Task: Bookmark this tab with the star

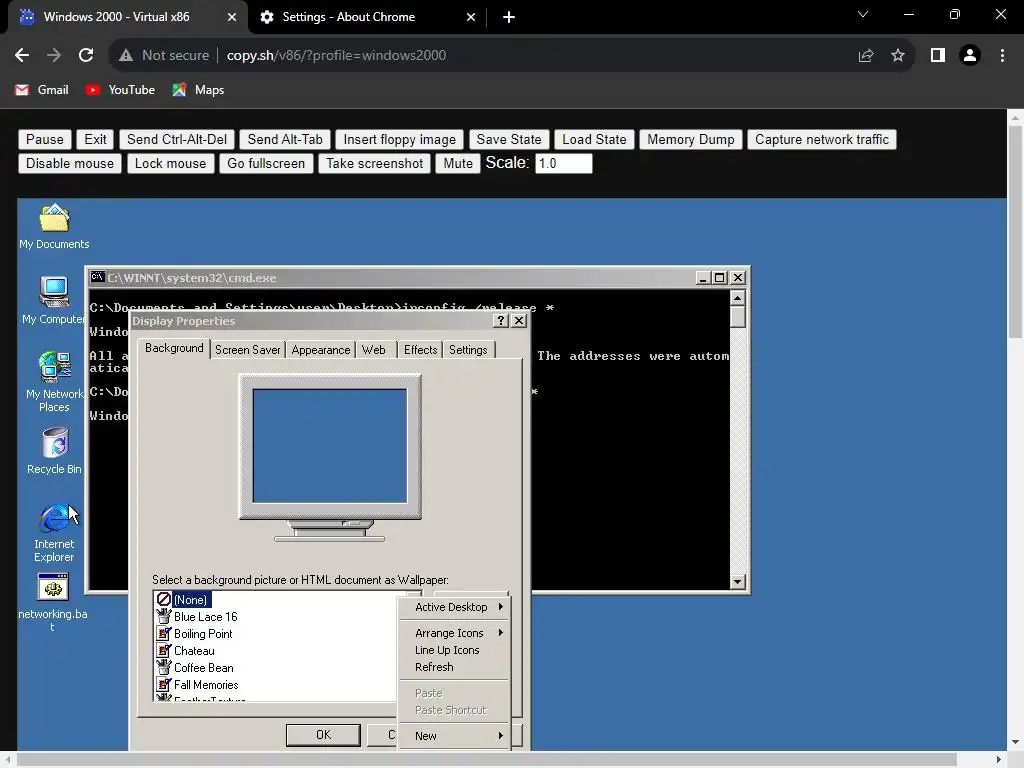Action: coord(898,56)
